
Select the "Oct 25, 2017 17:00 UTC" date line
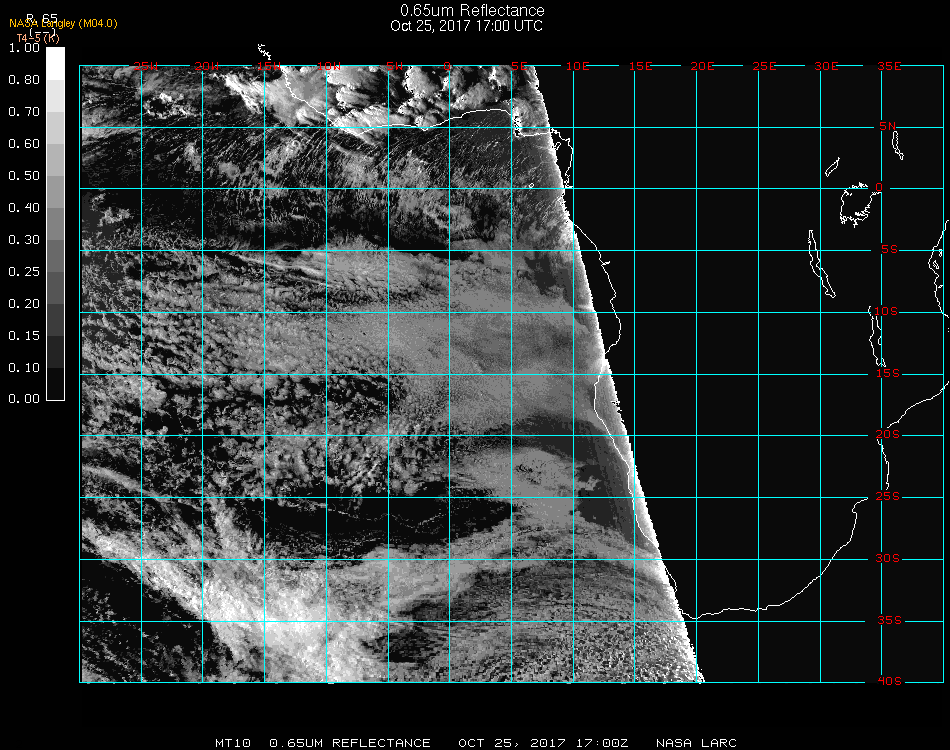tap(467, 26)
